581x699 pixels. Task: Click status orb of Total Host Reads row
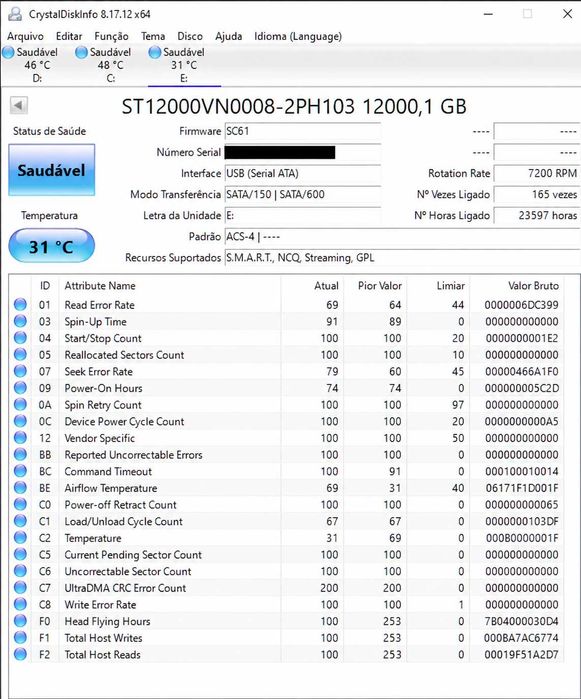point(20,654)
